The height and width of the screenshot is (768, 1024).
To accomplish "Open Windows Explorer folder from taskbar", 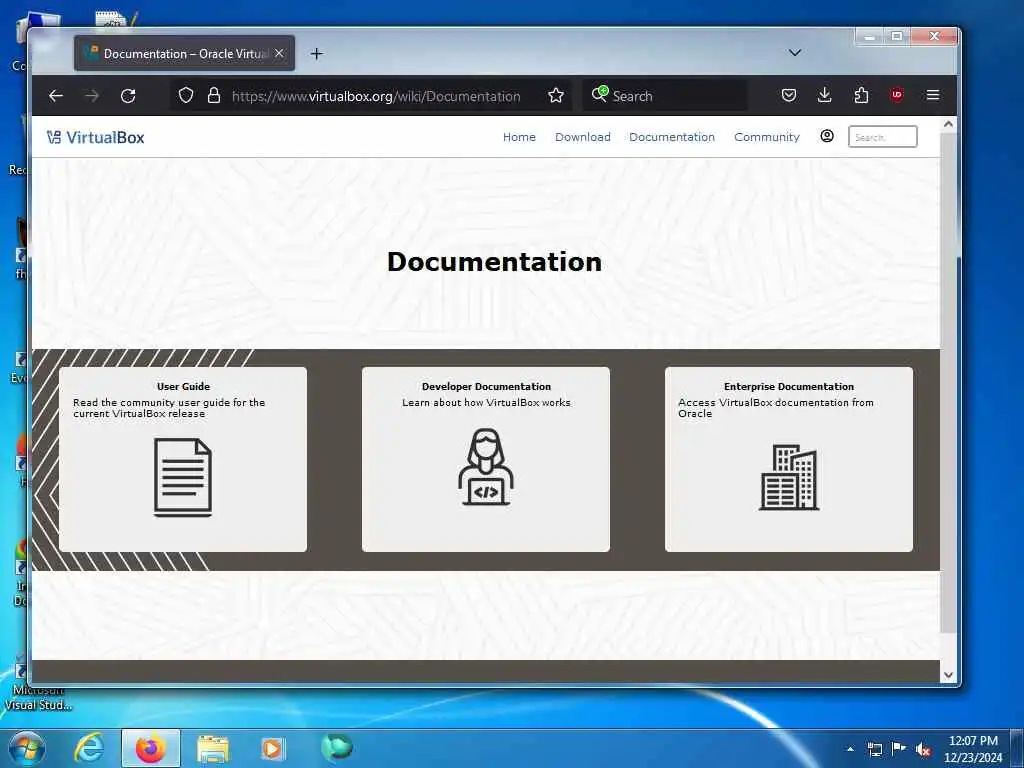I will 213,748.
